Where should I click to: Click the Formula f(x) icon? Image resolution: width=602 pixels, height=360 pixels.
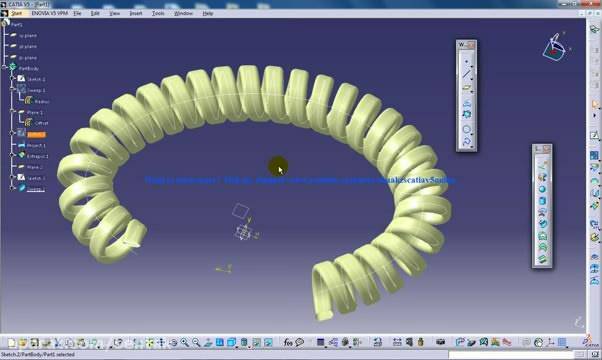click(288, 342)
